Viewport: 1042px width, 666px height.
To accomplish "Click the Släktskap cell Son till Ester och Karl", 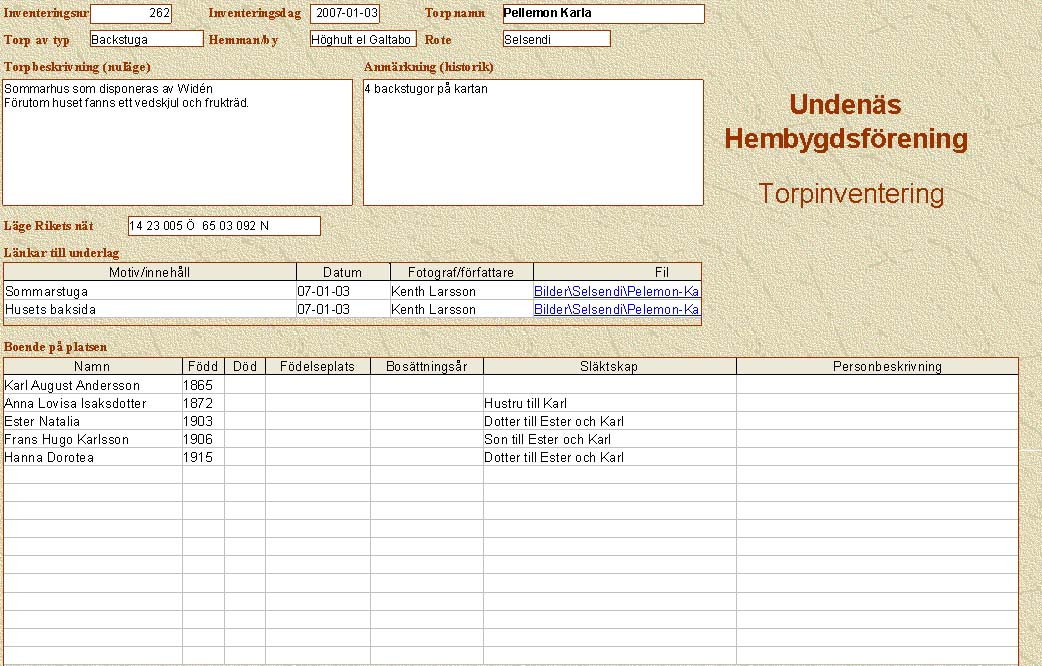I will tap(609, 439).
